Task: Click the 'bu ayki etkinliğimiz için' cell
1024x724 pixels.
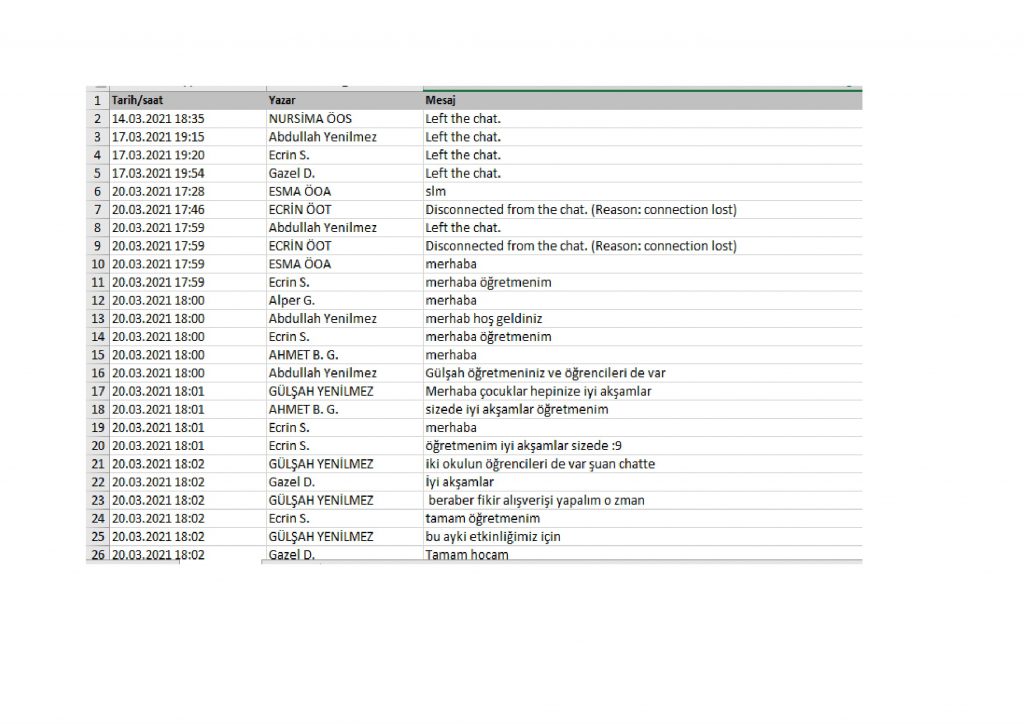Action: coord(493,536)
